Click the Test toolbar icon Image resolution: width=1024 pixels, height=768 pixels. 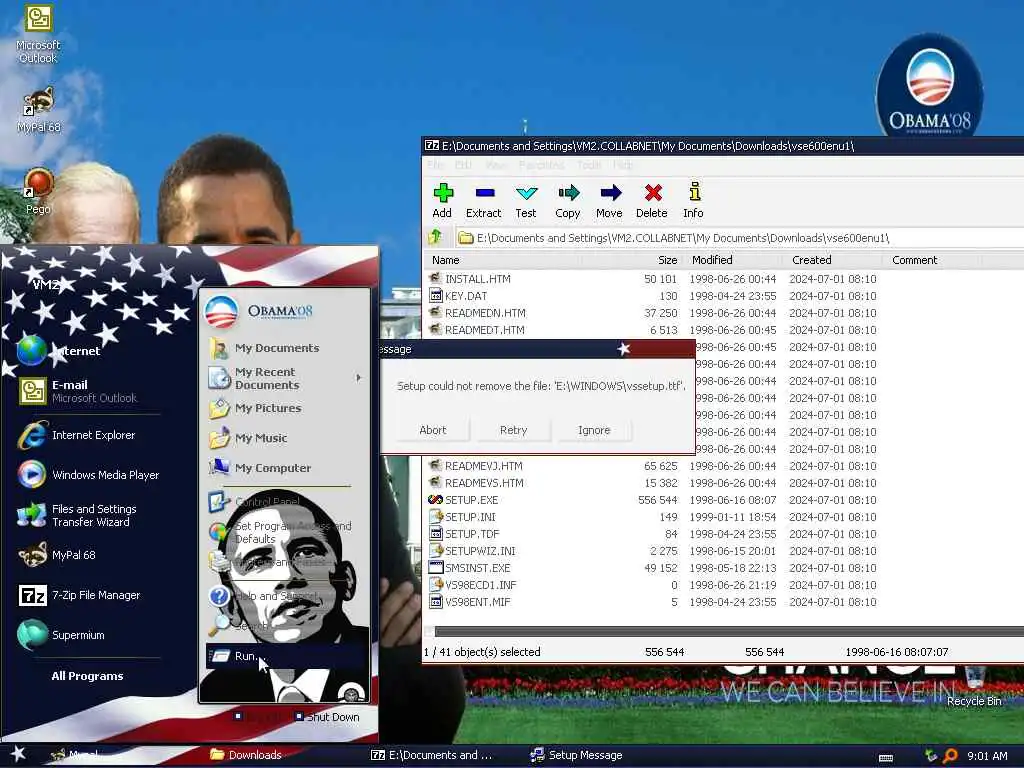coord(526,201)
